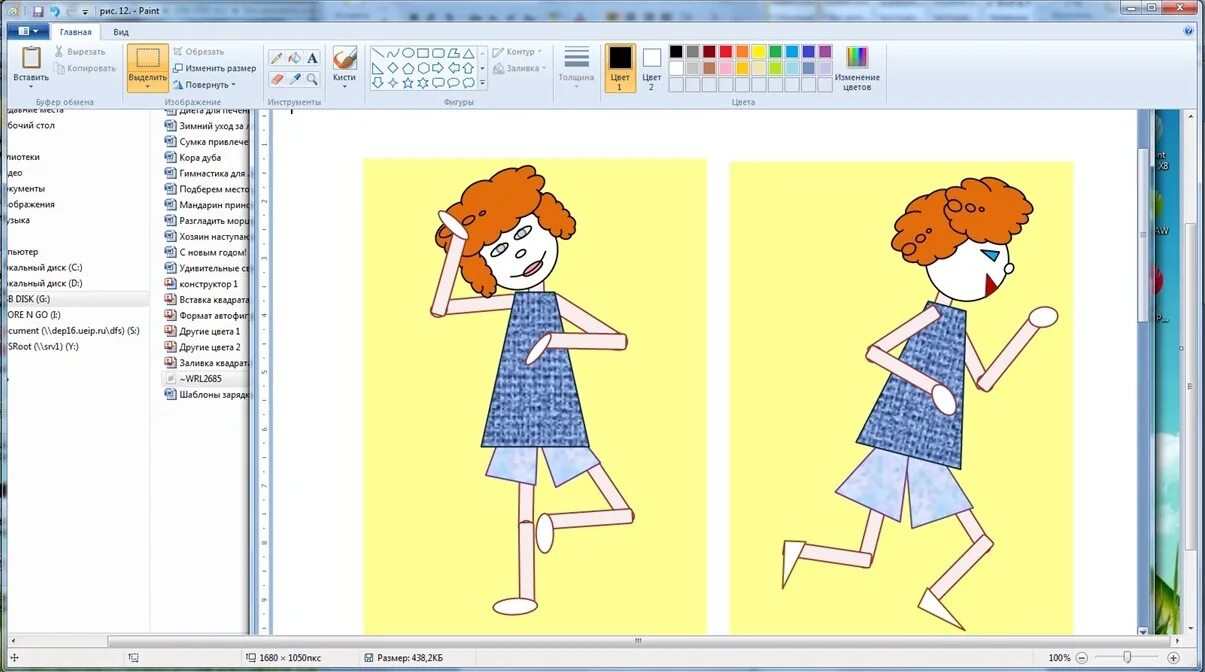Open the Контур outline dropdown
1205x672 pixels.
point(517,52)
